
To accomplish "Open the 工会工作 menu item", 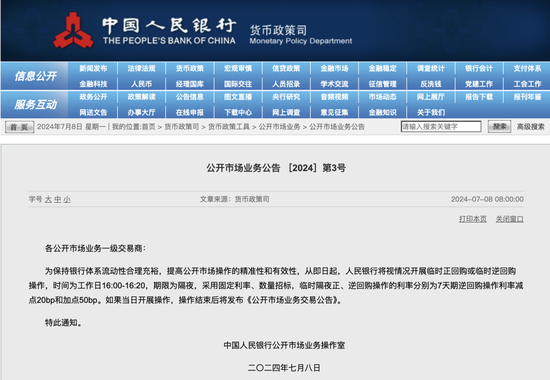I will pyautogui.click(x=528, y=84).
